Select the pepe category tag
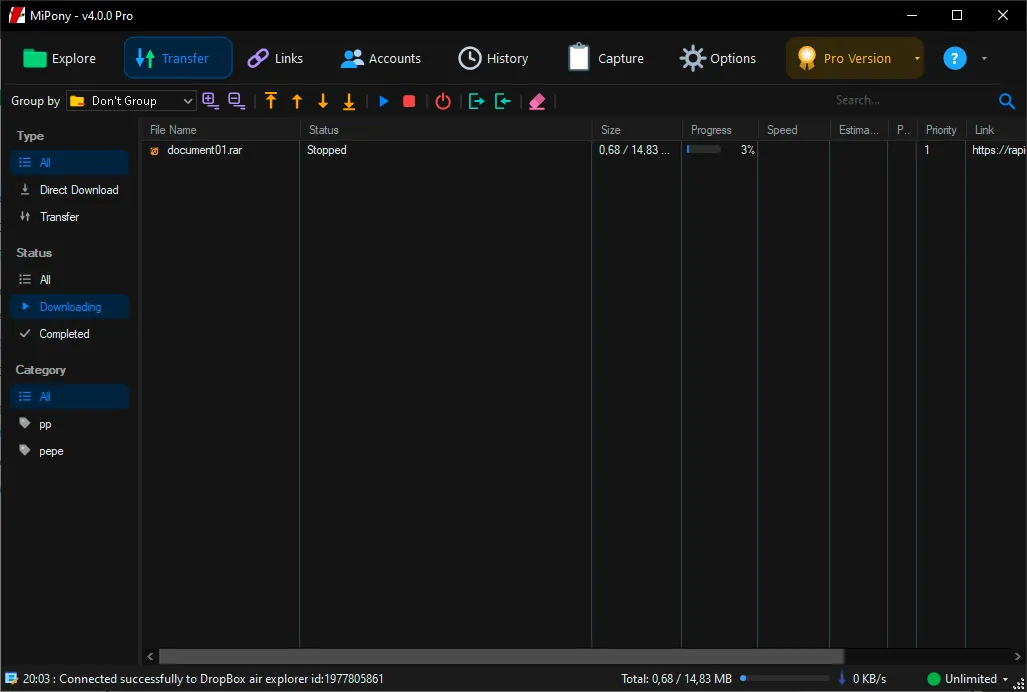1027x692 pixels. (69, 451)
